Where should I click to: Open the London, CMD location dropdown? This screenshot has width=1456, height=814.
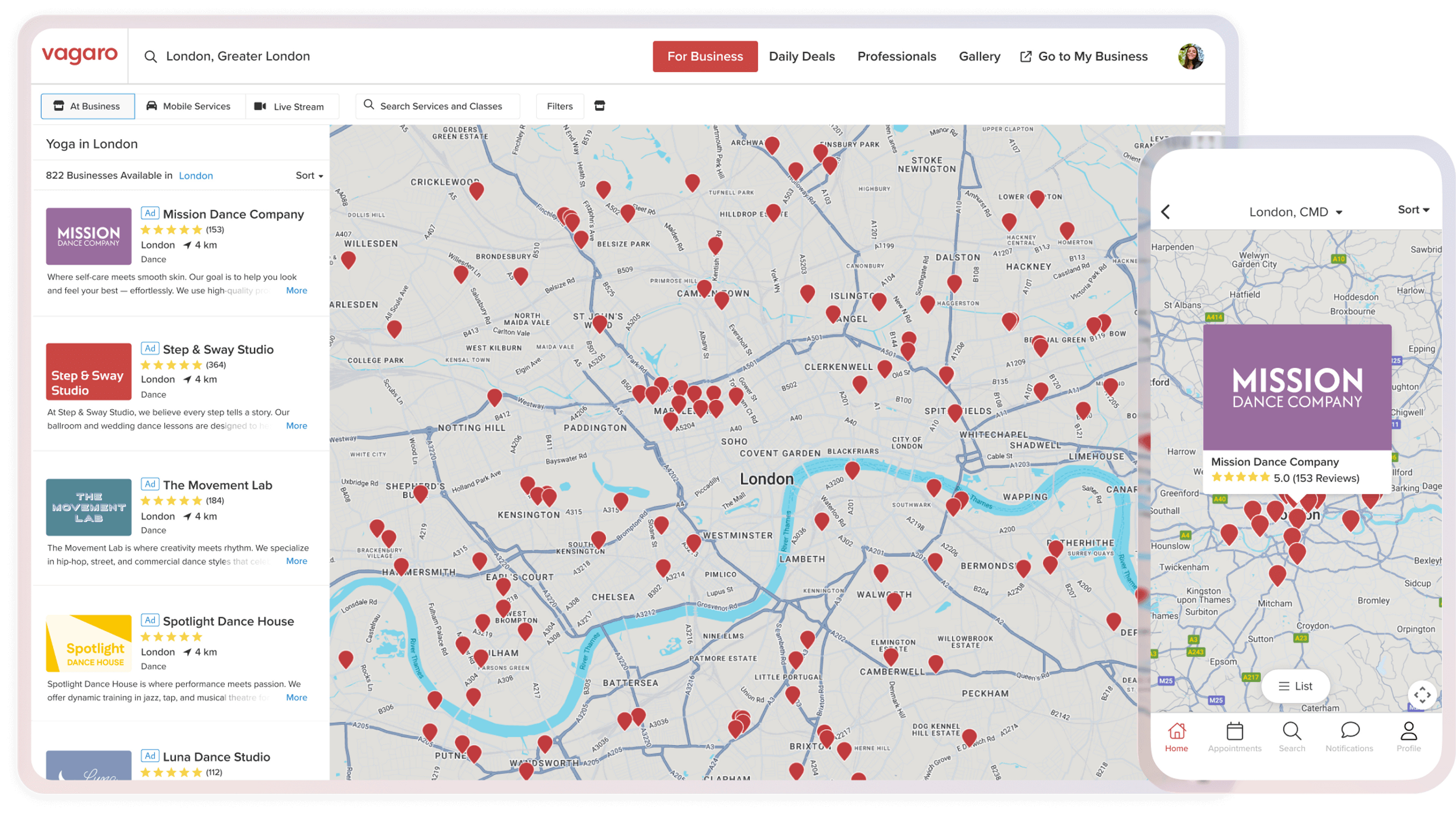pos(1296,212)
